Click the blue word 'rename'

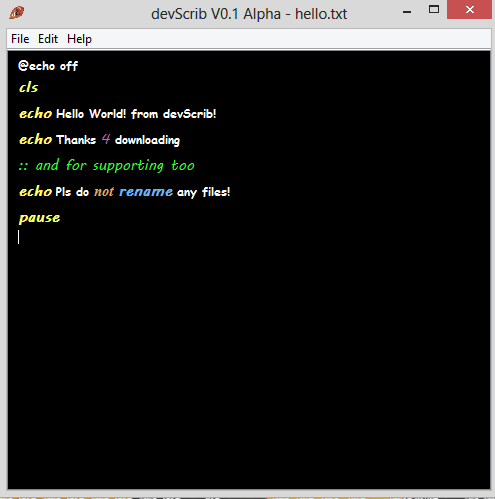(x=146, y=192)
